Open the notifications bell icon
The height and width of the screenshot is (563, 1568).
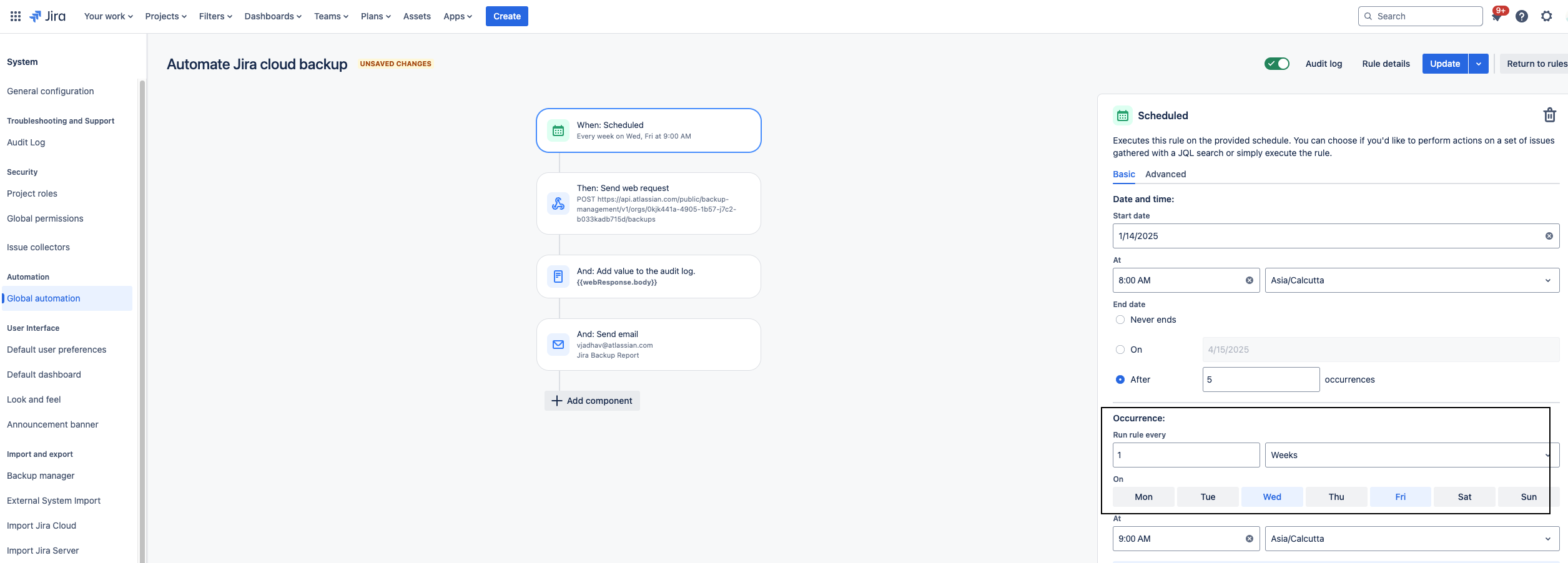click(1497, 17)
